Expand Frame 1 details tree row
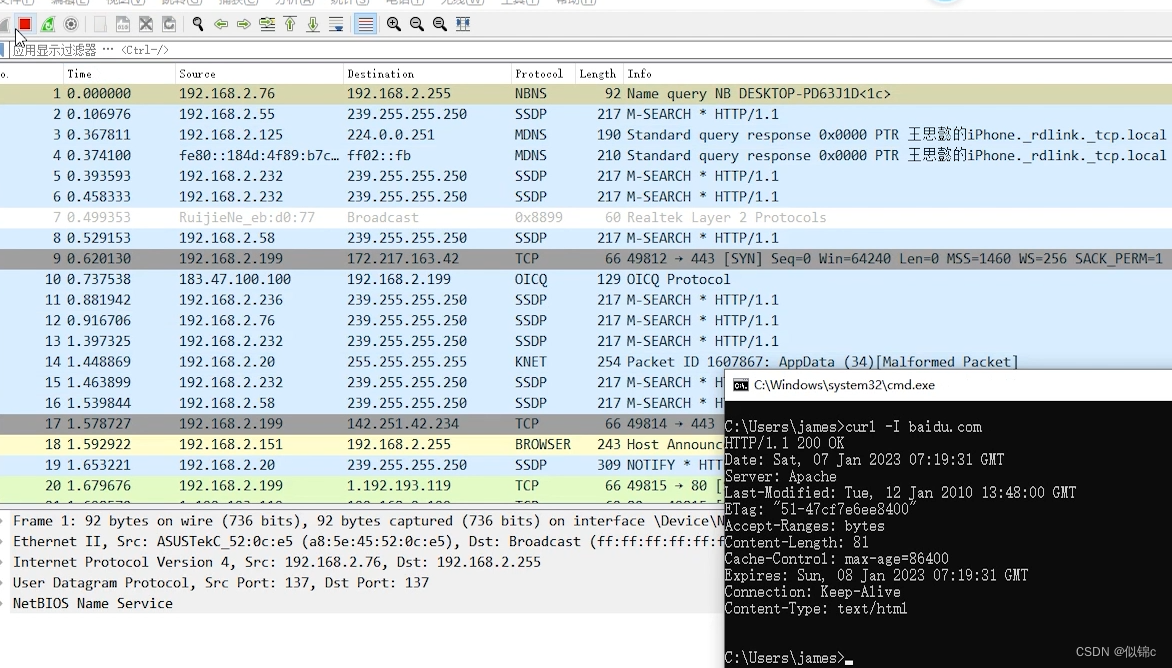Image resolution: width=1172 pixels, height=668 pixels. 362,521
